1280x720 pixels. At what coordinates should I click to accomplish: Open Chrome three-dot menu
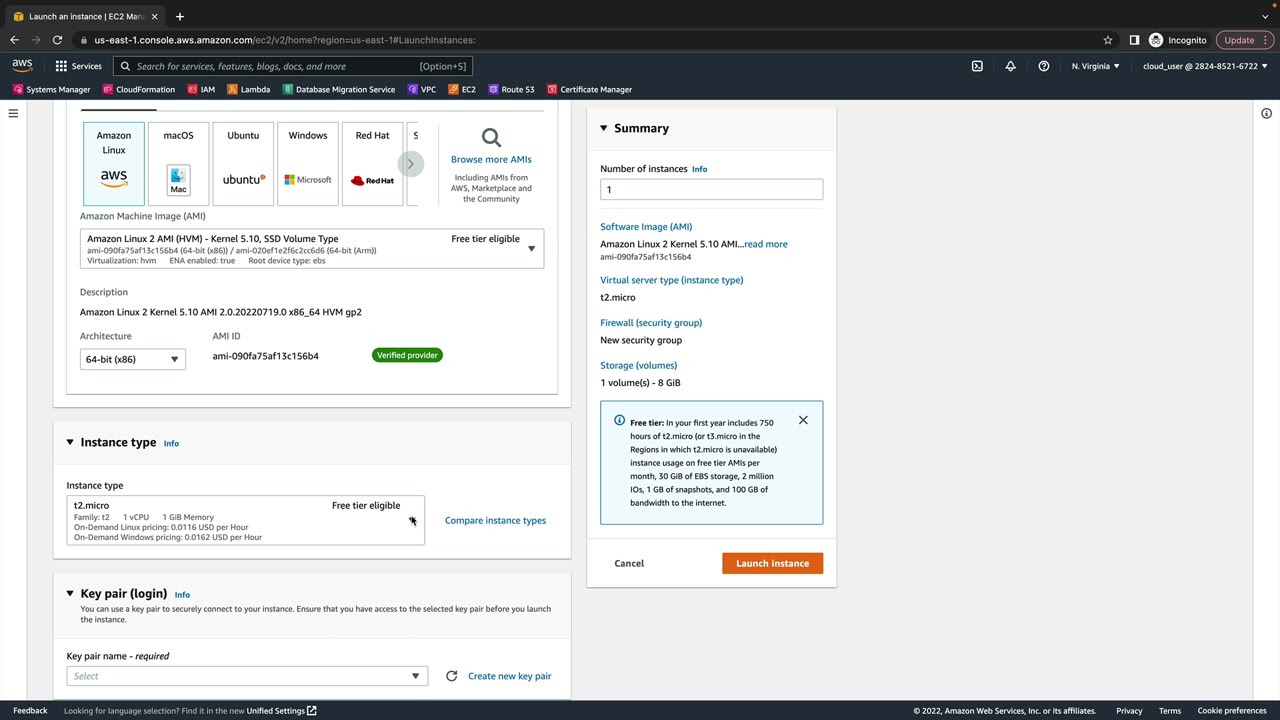click(x=1267, y=40)
